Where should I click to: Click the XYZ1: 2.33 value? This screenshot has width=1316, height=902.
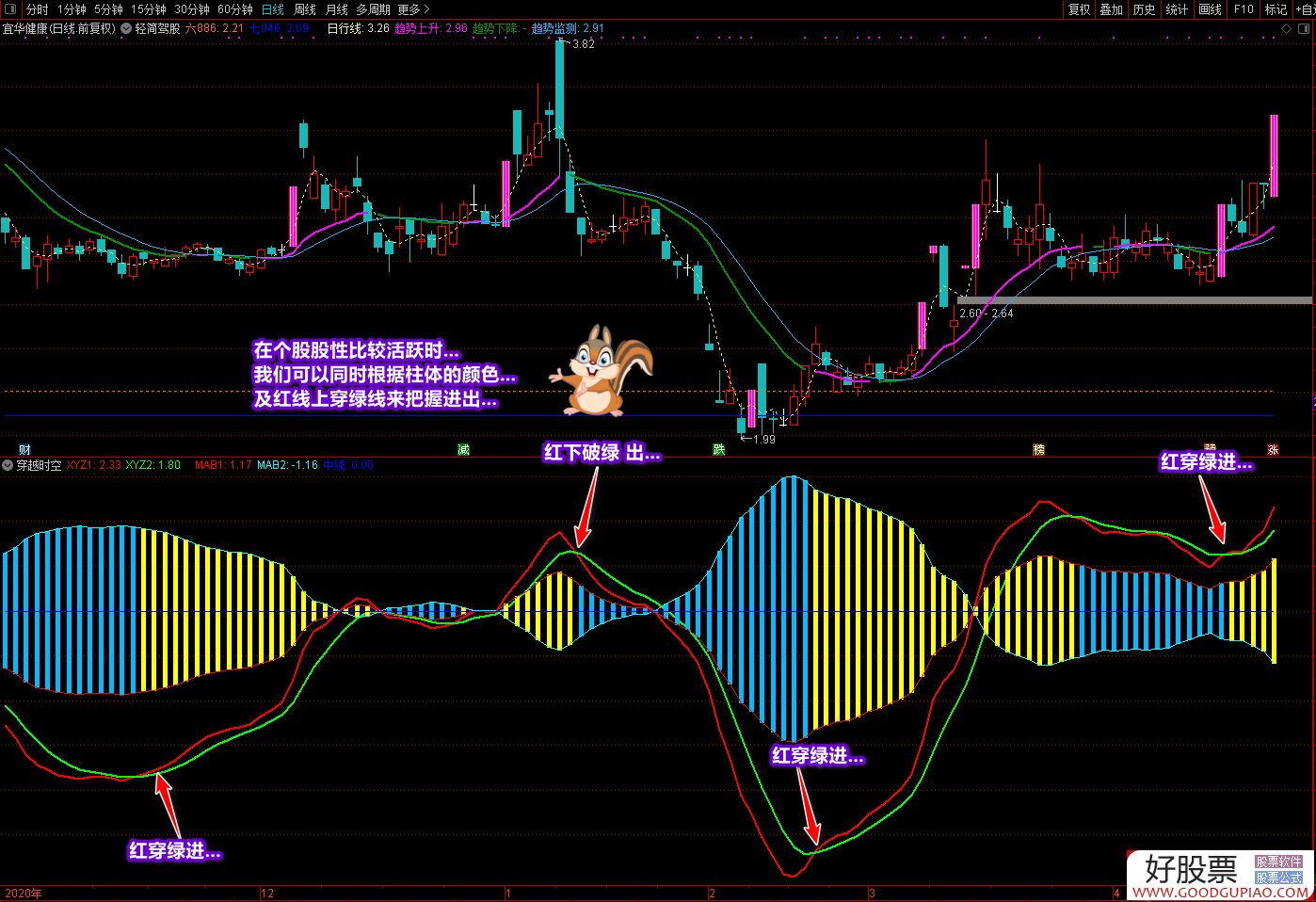click(94, 464)
